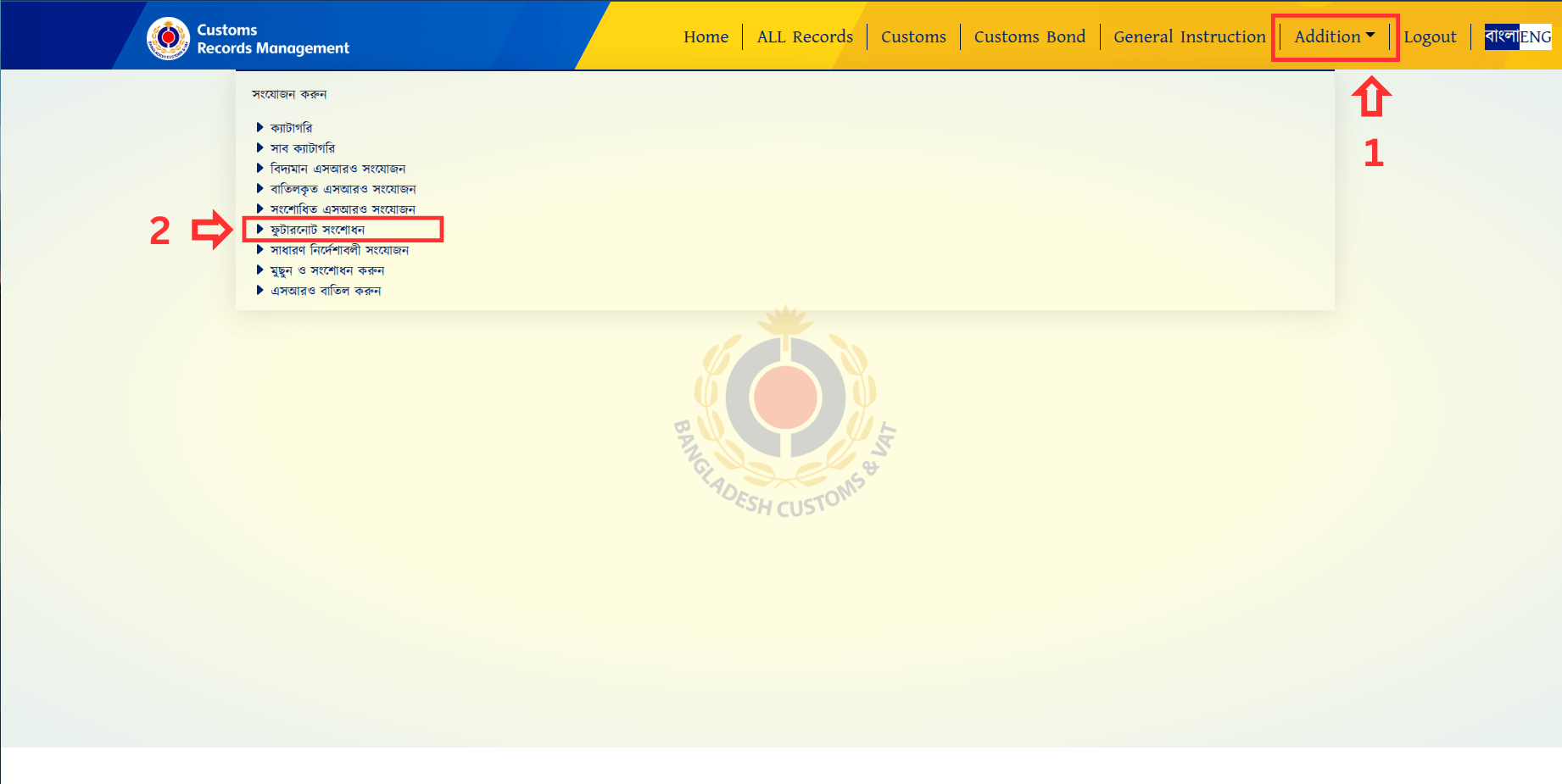Open বাতিলকৃত এসআরও সংযোজন entry
1562x784 pixels.
coord(343,189)
